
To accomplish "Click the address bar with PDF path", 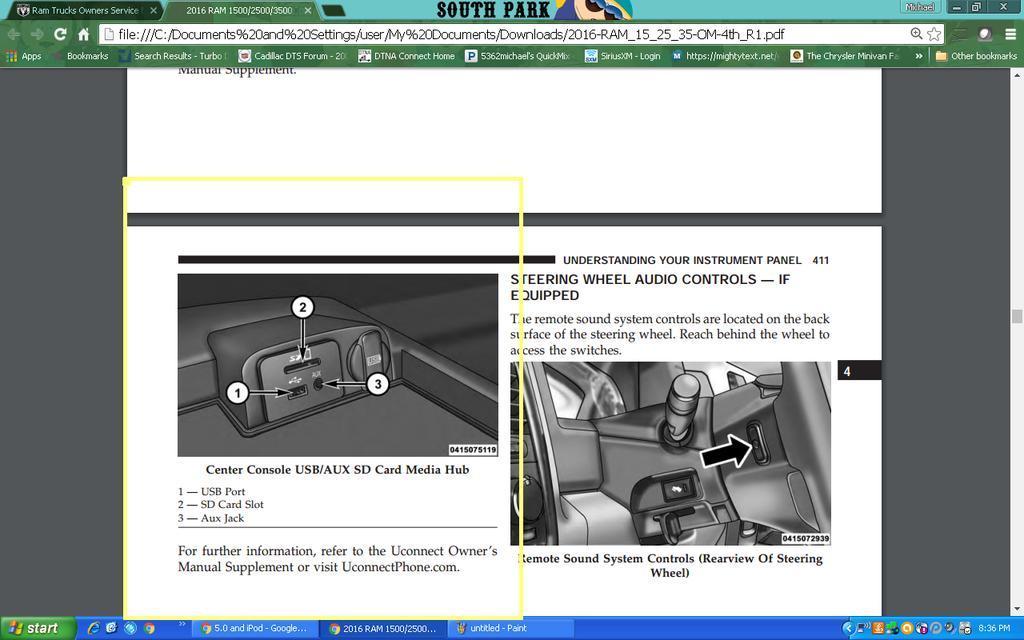I will pos(506,34).
